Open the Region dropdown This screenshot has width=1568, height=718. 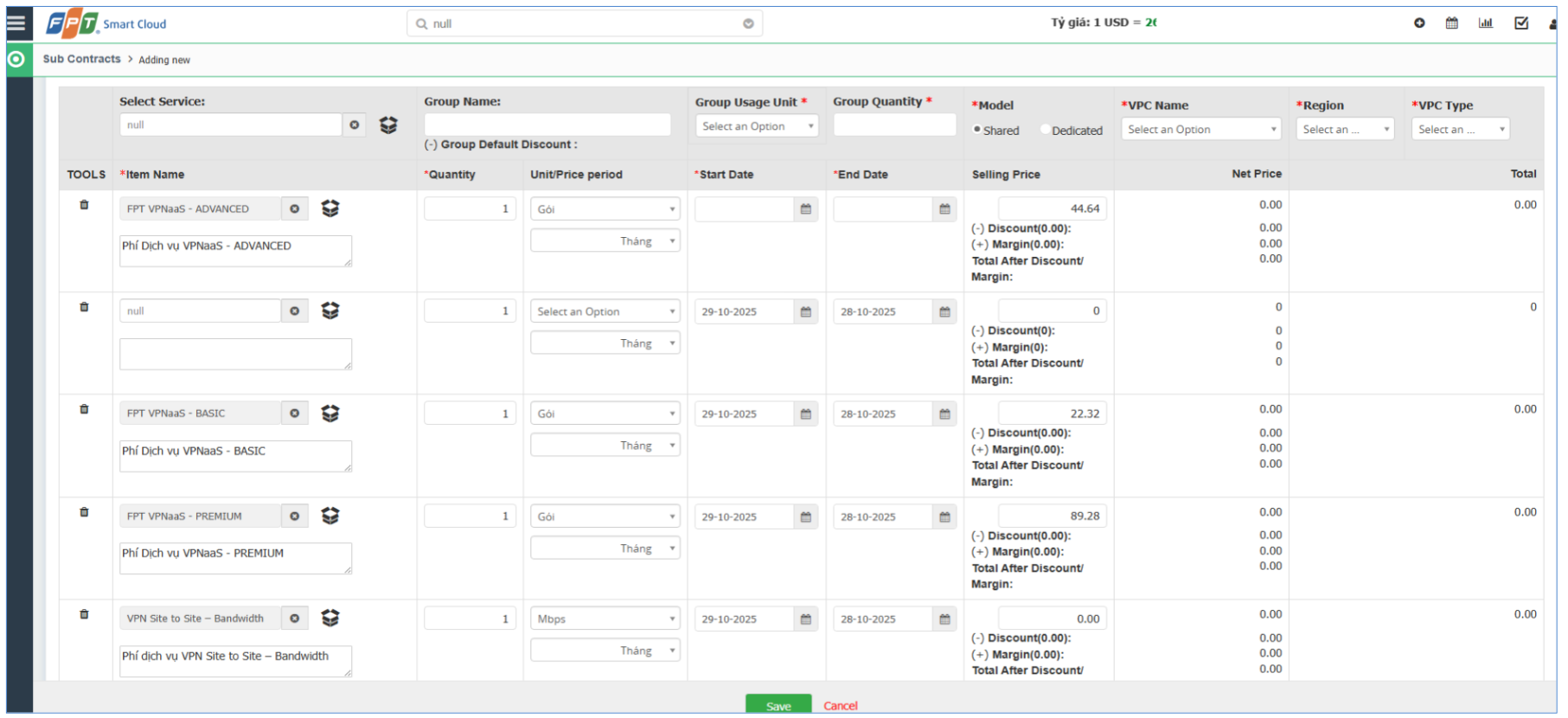tap(1345, 130)
